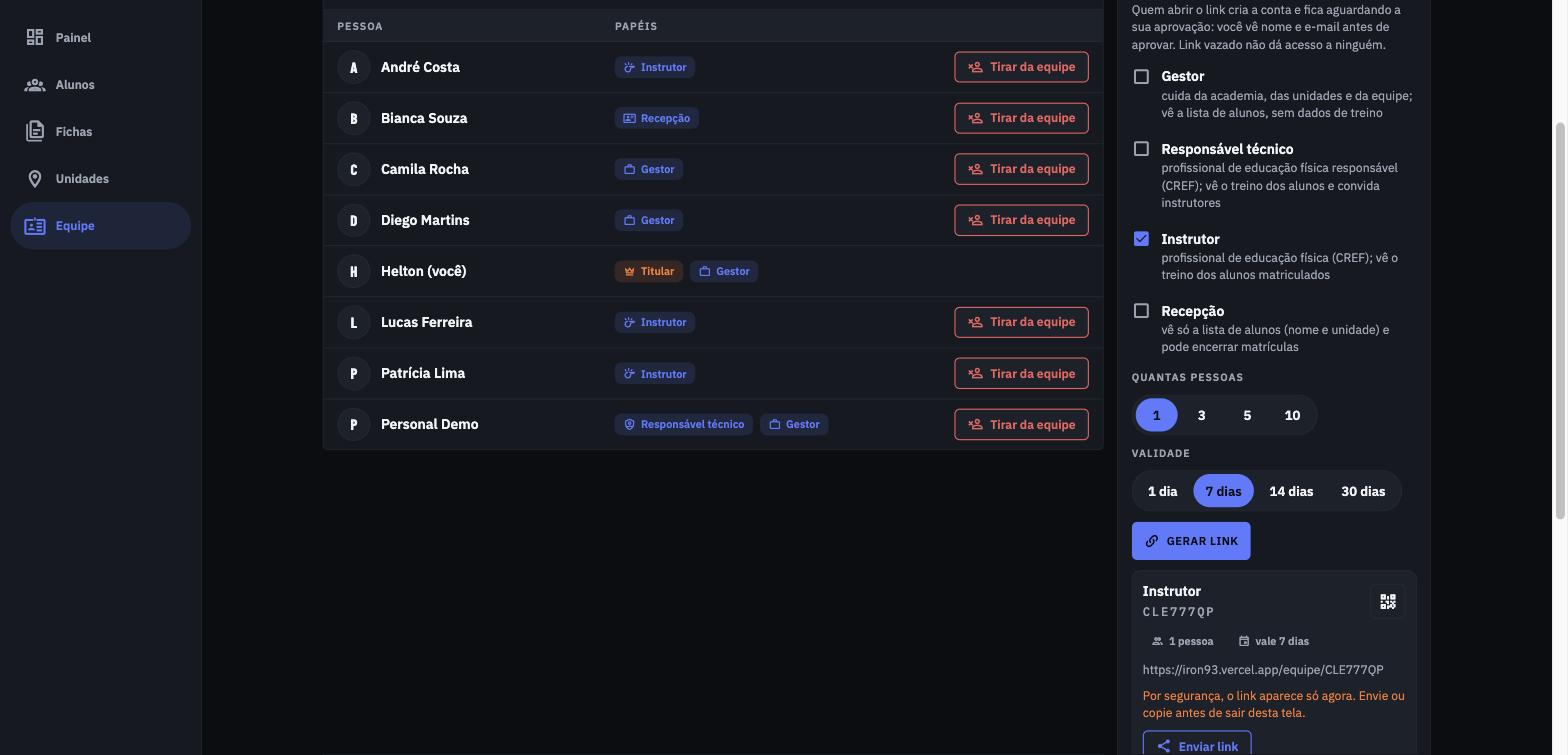The width and height of the screenshot is (1568, 755).
Task: Check the Gestor role checkbox
Action: tap(1141, 77)
